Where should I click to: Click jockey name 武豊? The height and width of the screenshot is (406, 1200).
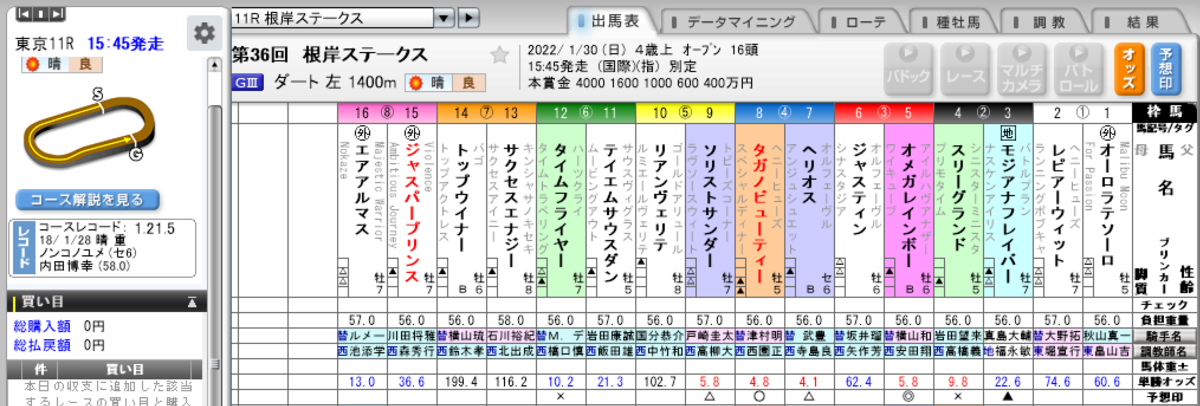point(815,337)
